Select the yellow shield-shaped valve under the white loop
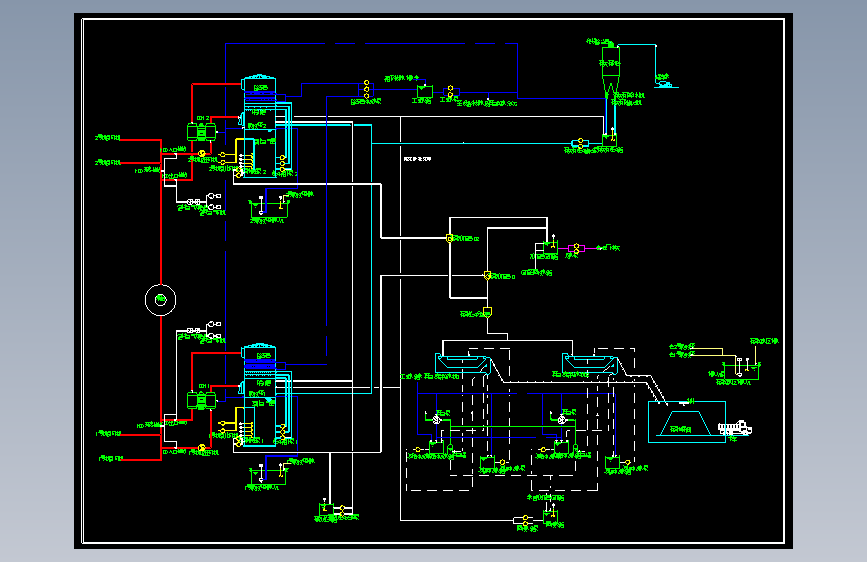Screen dimensions: 867x562 tap(487, 313)
